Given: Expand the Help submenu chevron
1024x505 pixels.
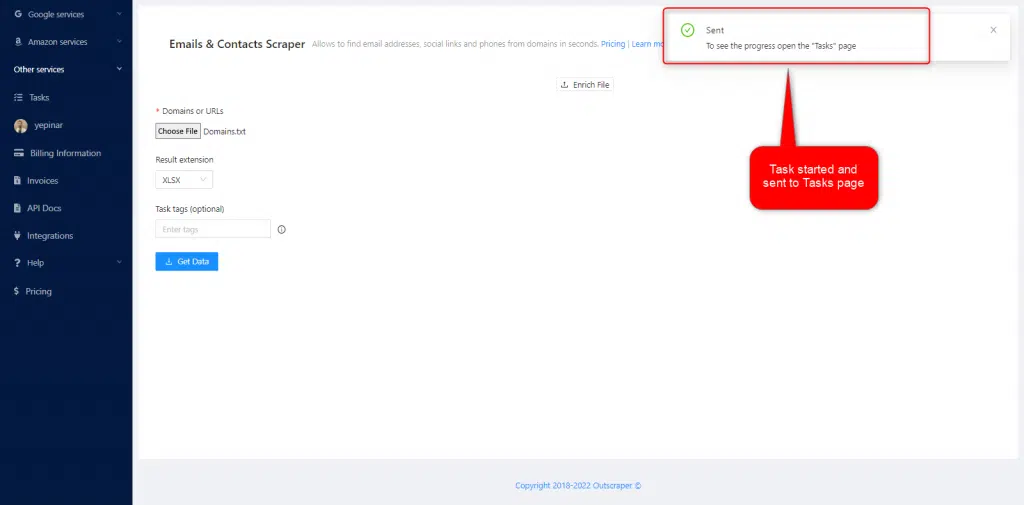Looking at the screenshot, I should (119, 263).
